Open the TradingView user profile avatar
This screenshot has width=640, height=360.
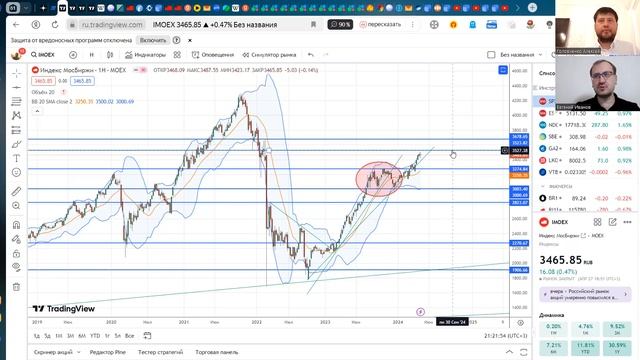pyautogui.click(x=17, y=55)
